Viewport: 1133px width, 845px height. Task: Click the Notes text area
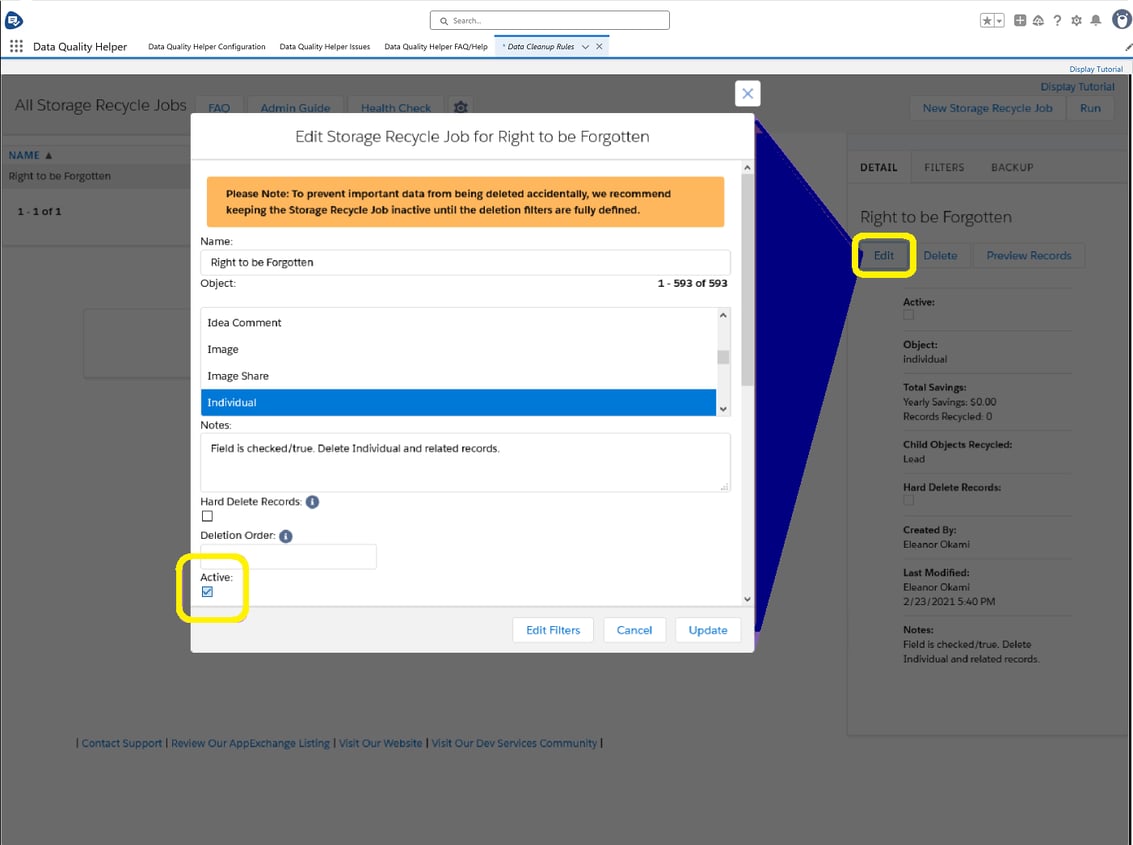tap(465, 463)
